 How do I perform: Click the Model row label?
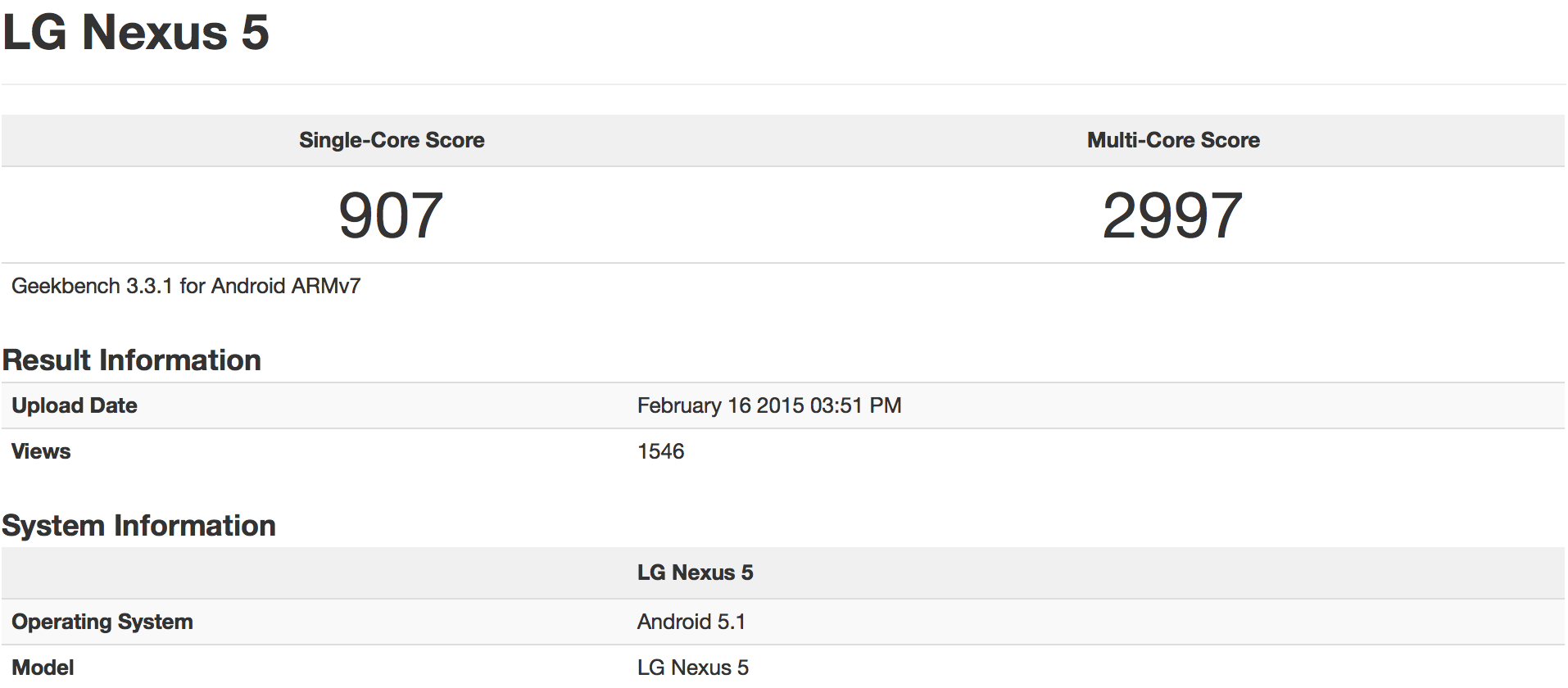pos(43,668)
